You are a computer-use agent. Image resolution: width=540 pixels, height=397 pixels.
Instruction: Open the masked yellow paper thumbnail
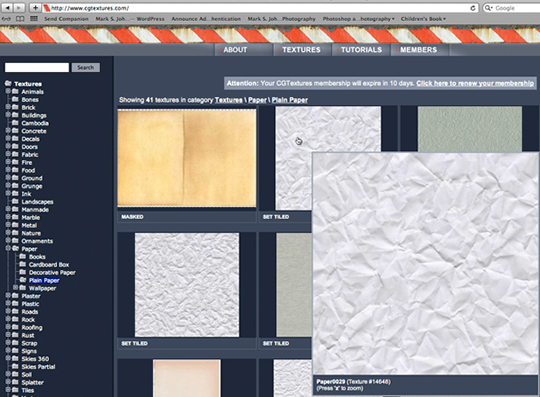click(x=187, y=158)
